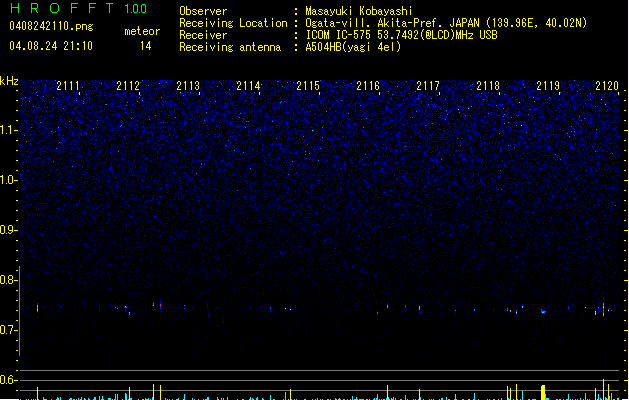Select the Ogata-vill. Akita-Pref. JAPAN location text
The image size is (629, 400).
(446, 23)
